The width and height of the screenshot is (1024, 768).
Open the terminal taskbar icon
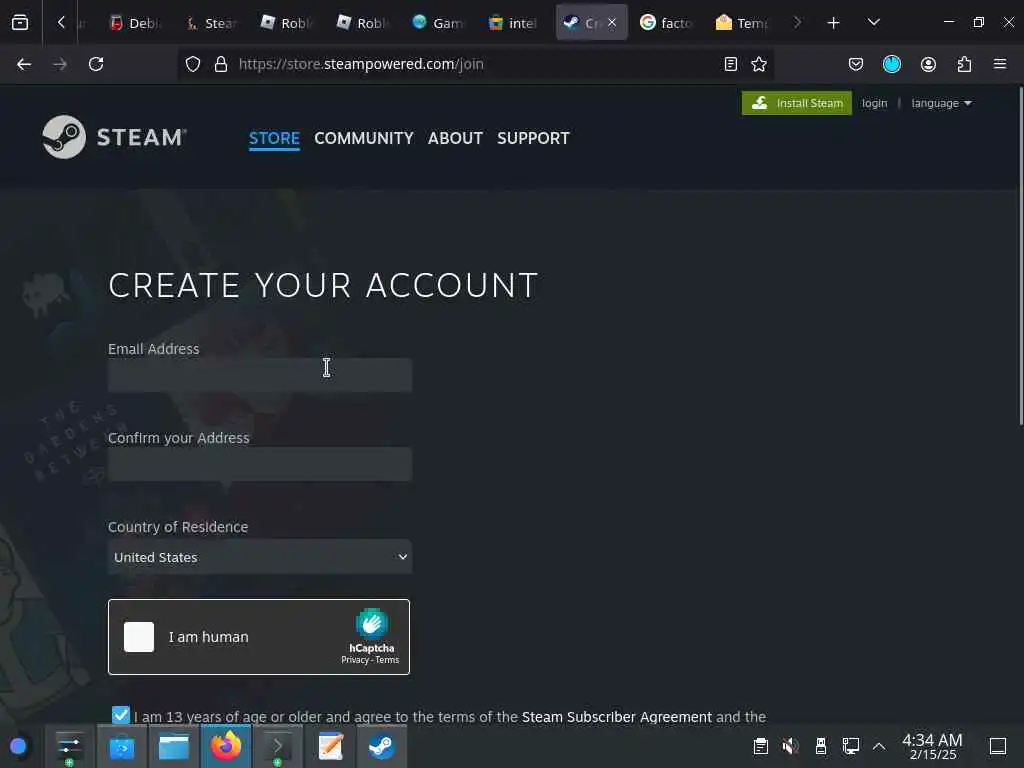pos(278,746)
